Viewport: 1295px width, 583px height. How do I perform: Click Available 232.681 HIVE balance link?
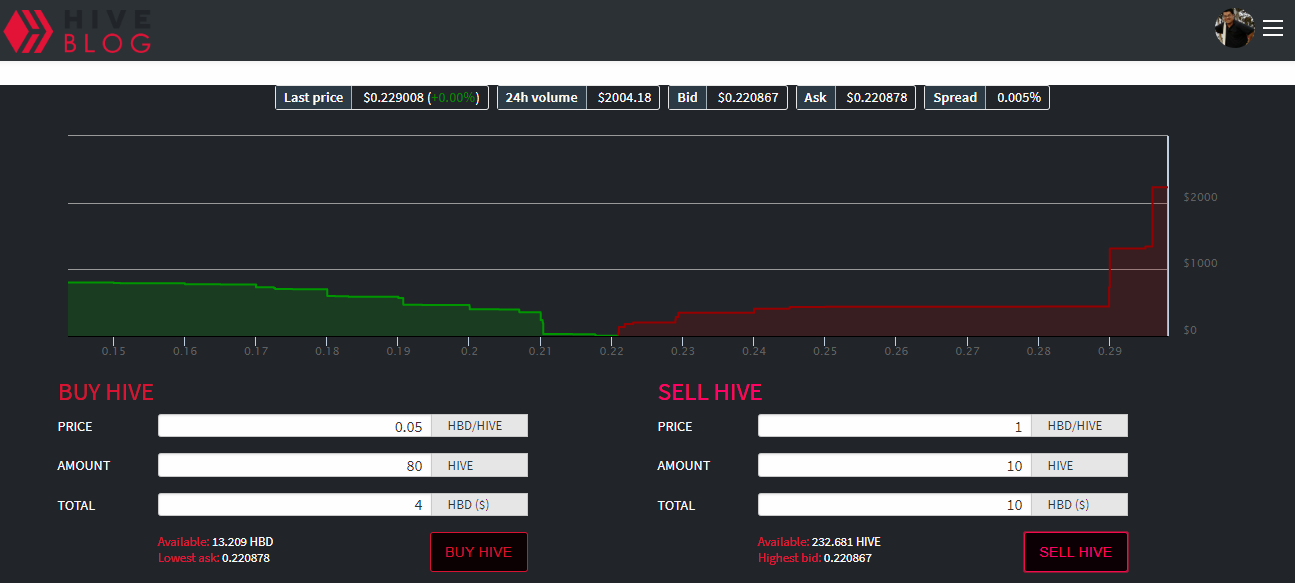[x=819, y=542]
